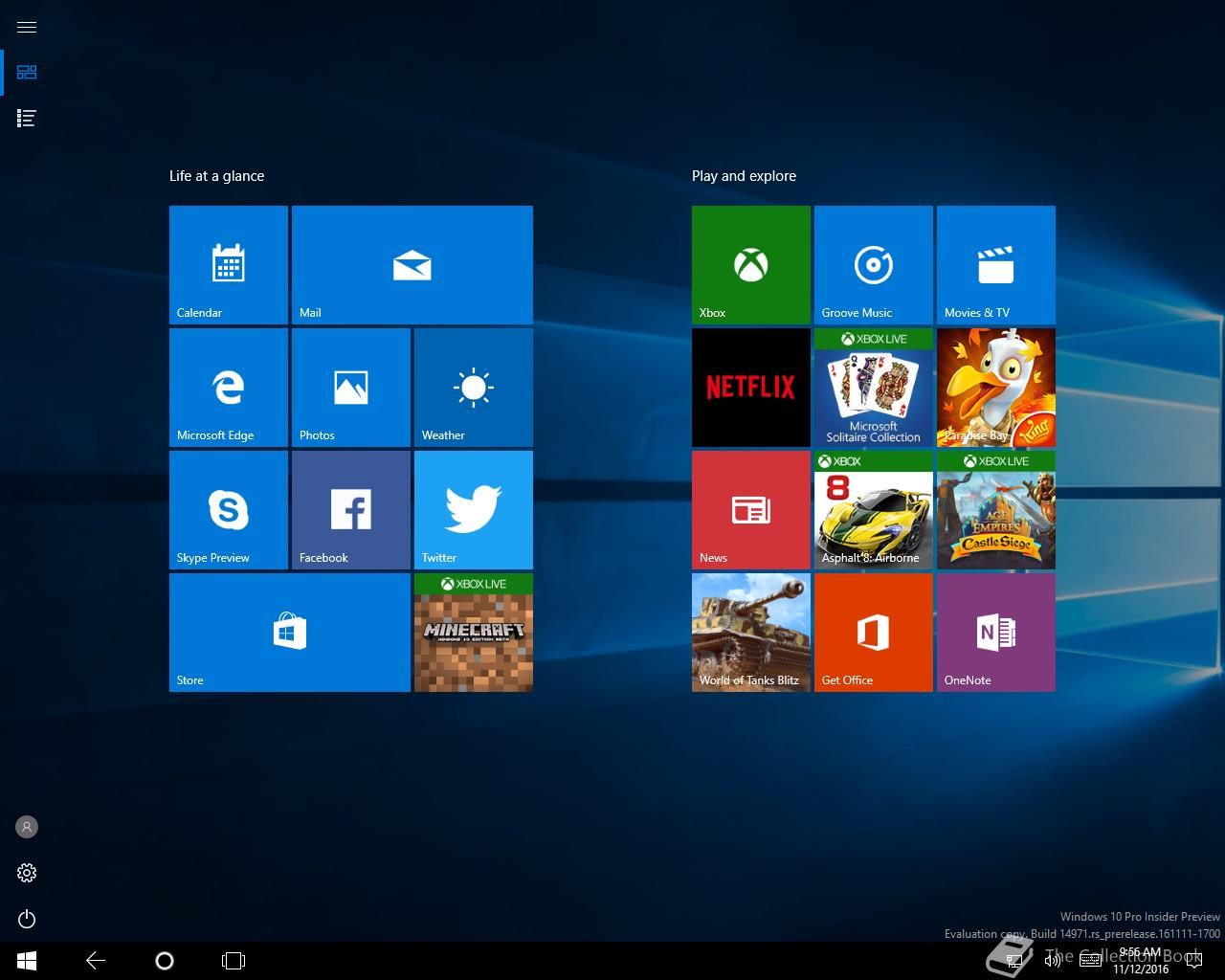This screenshot has width=1225, height=980.
Task: Launch the Netflix tile
Action: (751, 388)
